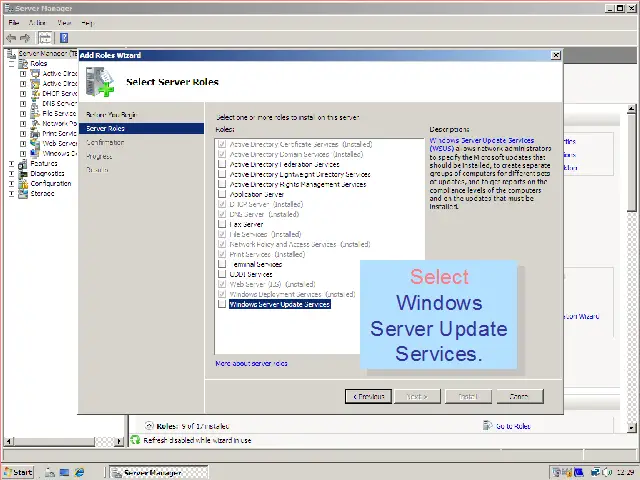640x480 pixels.
Task: Expand the Configuration tree node
Action: (x=11, y=184)
